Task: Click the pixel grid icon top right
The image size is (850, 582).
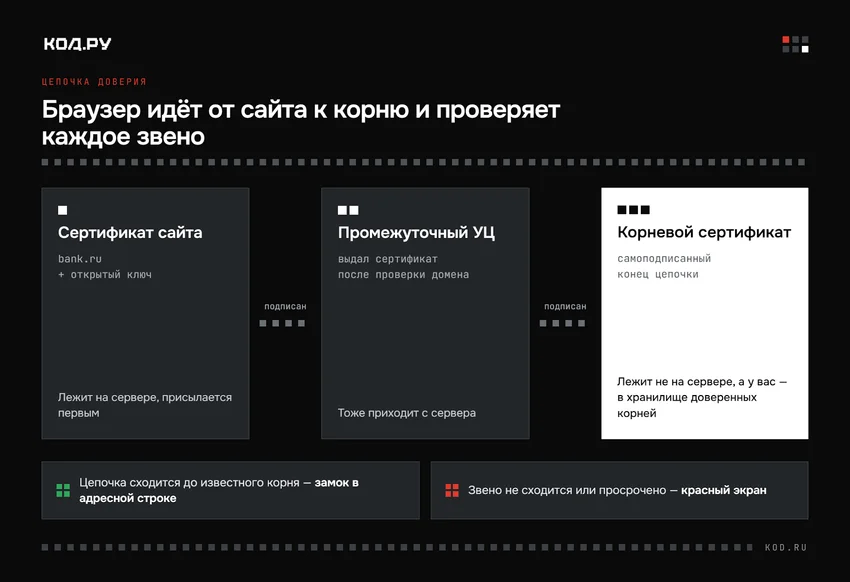Action: (795, 44)
